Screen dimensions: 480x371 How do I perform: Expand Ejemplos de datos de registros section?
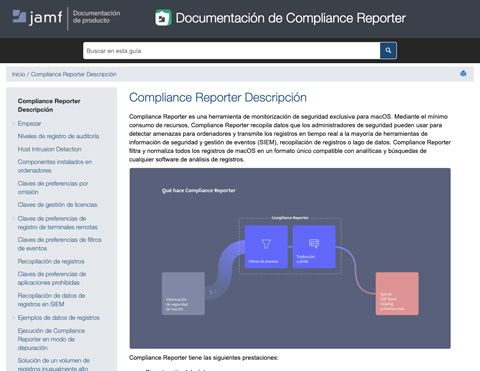tap(14, 318)
